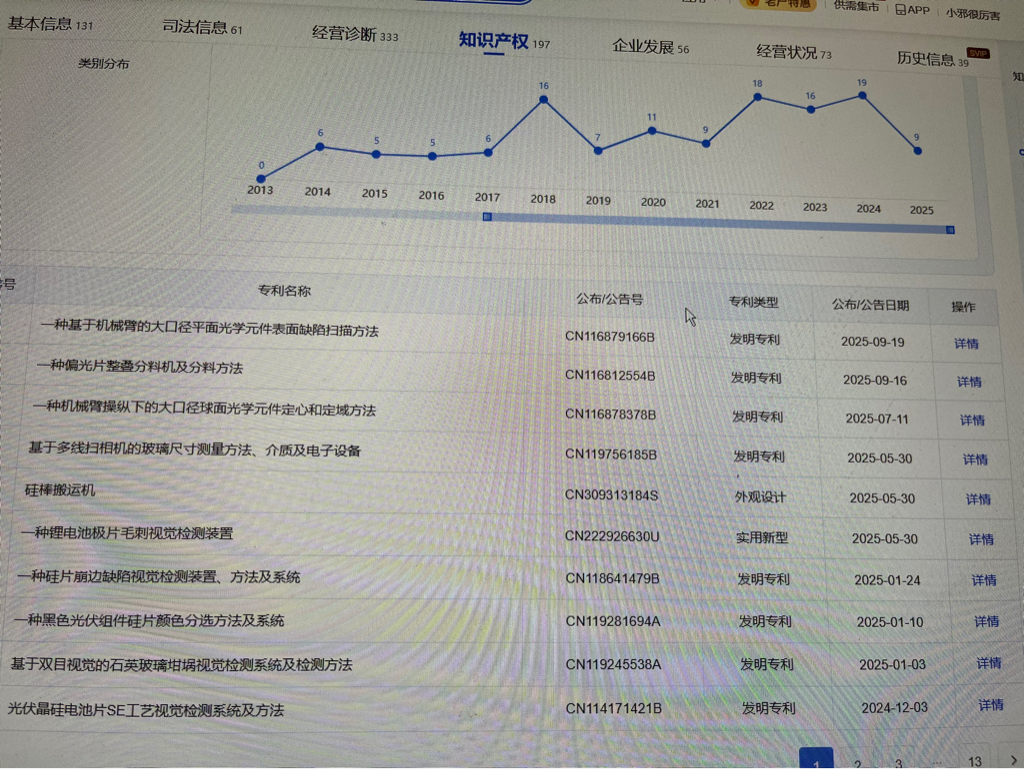Click the 2022 data point labeled 18

pos(757,97)
